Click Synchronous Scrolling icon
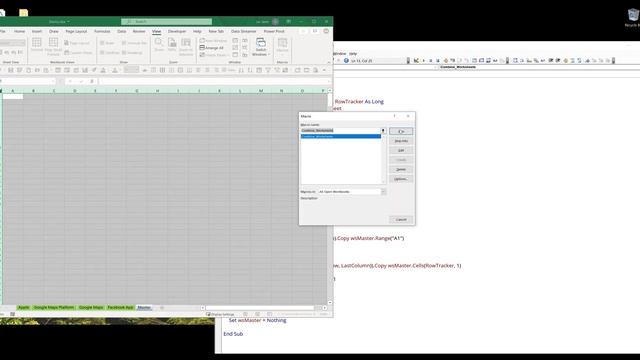 [245, 47]
